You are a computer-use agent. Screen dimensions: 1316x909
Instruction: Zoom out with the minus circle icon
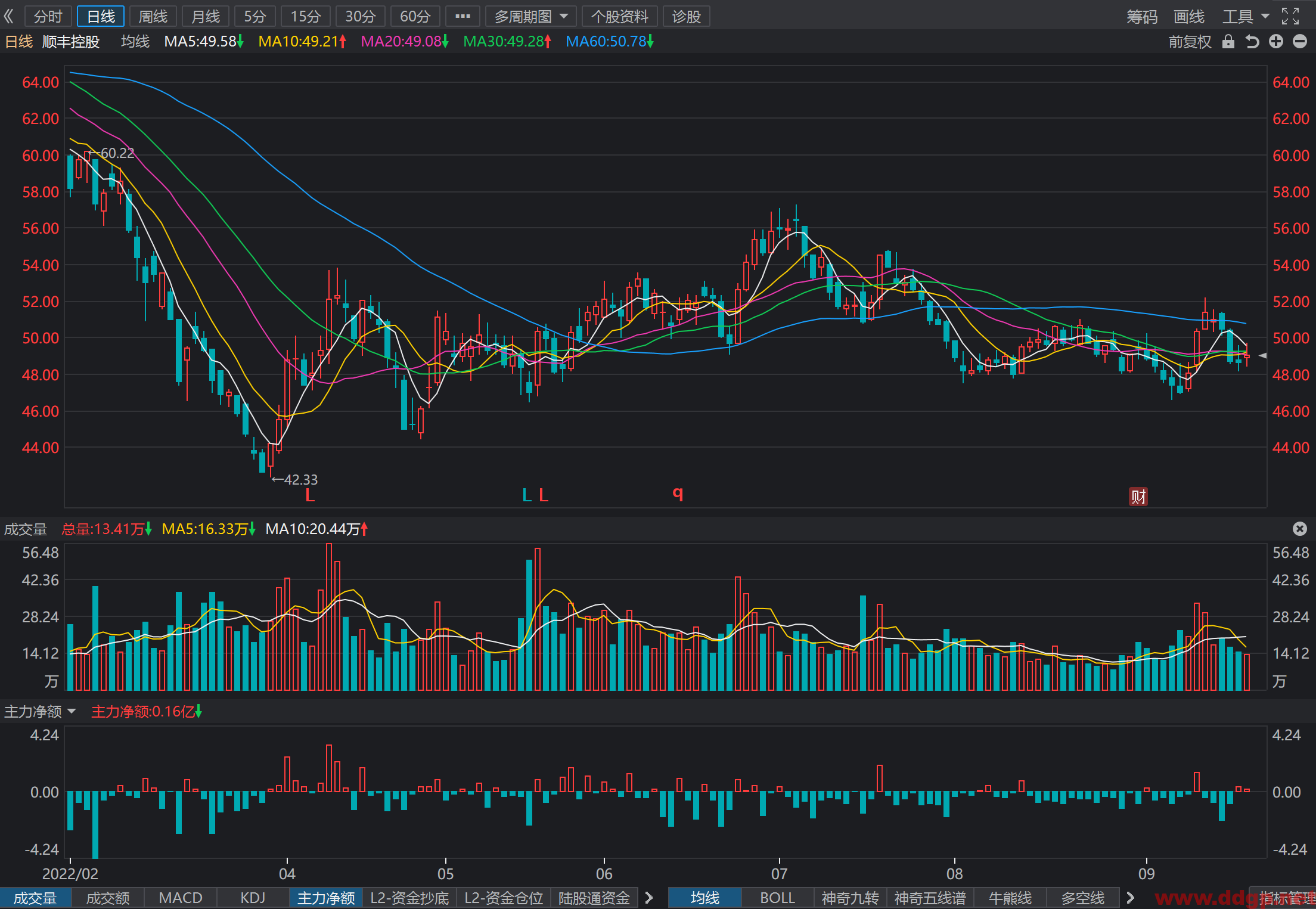pos(1300,41)
